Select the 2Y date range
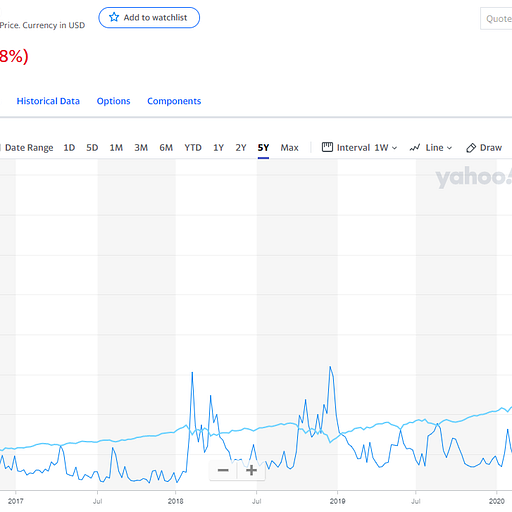This screenshot has height=512, width=512. pyautogui.click(x=241, y=148)
